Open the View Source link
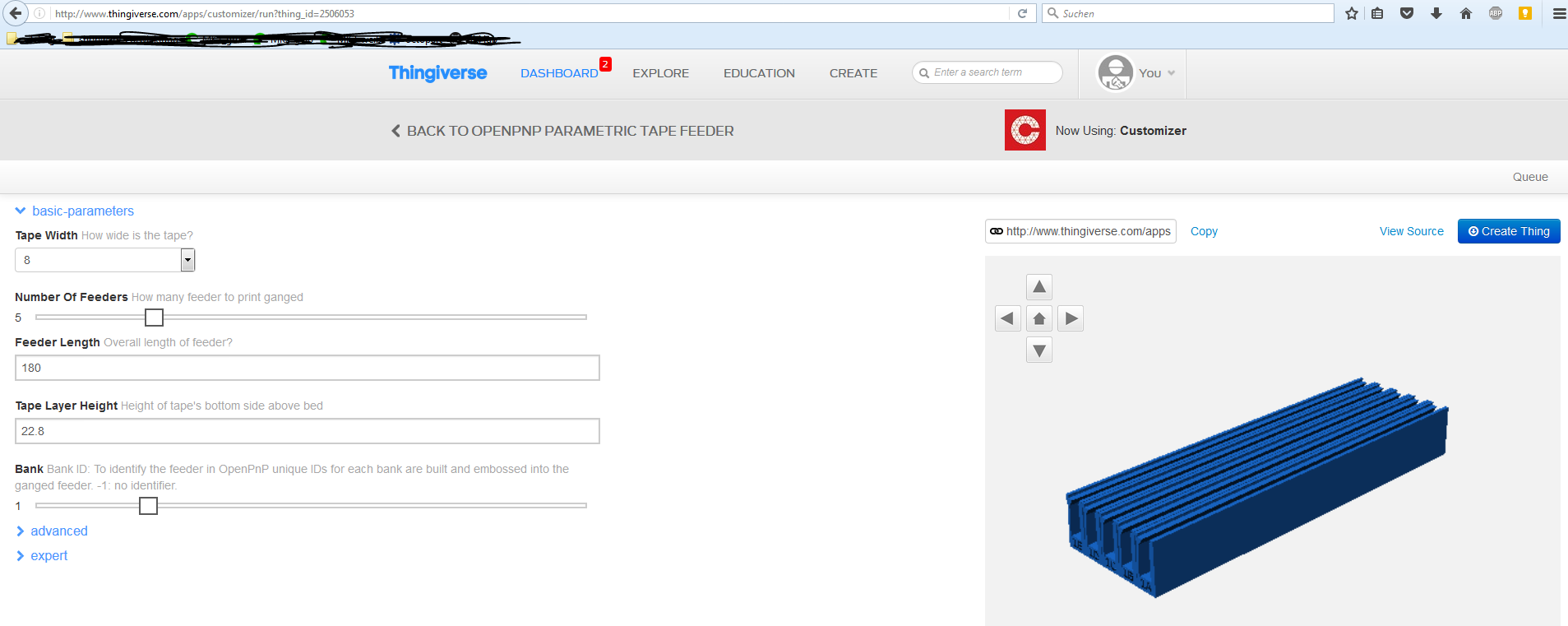 coord(1412,231)
